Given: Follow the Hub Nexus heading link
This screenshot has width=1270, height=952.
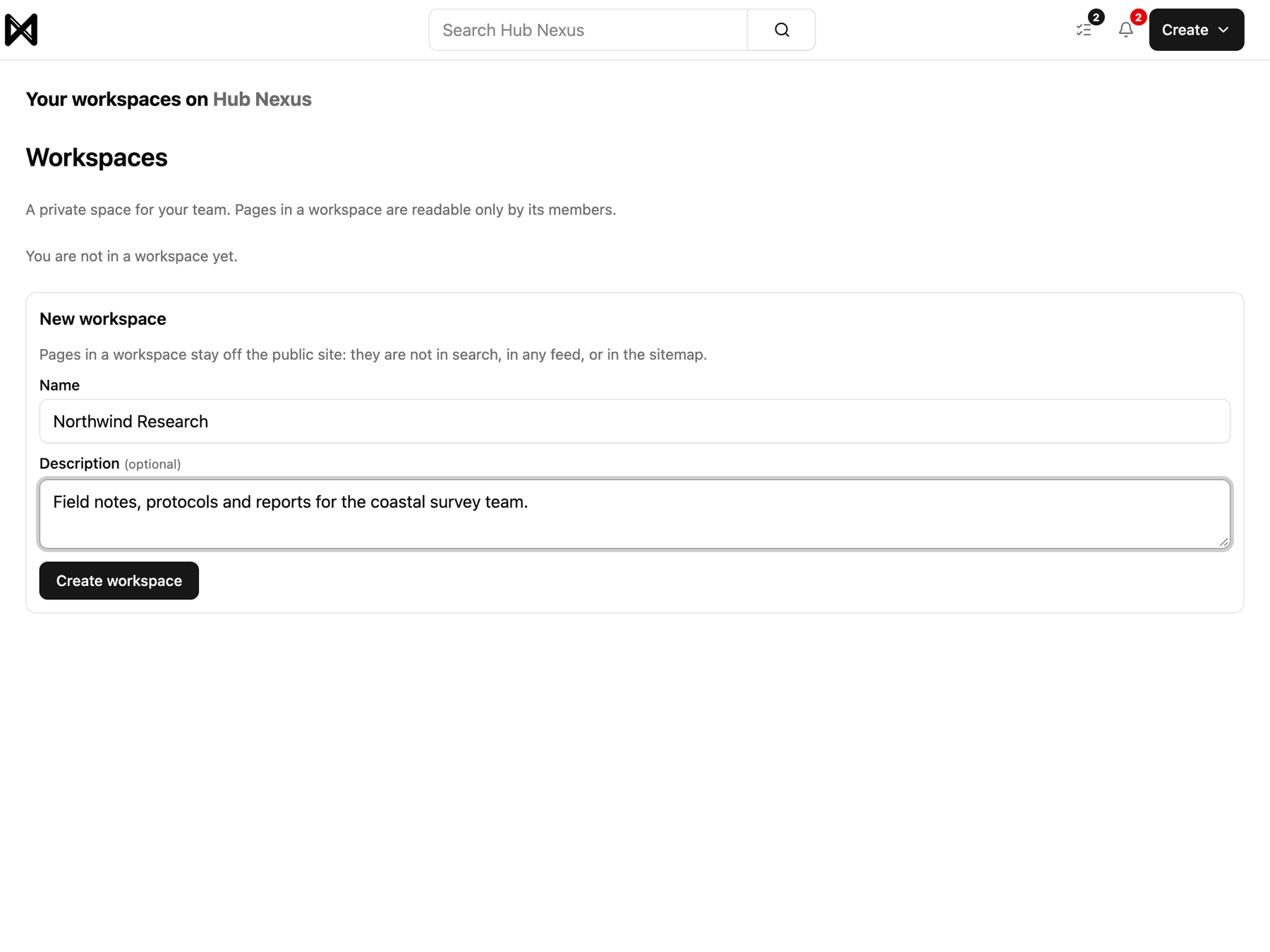Looking at the screenshot, I should click(x=262, y=99).
